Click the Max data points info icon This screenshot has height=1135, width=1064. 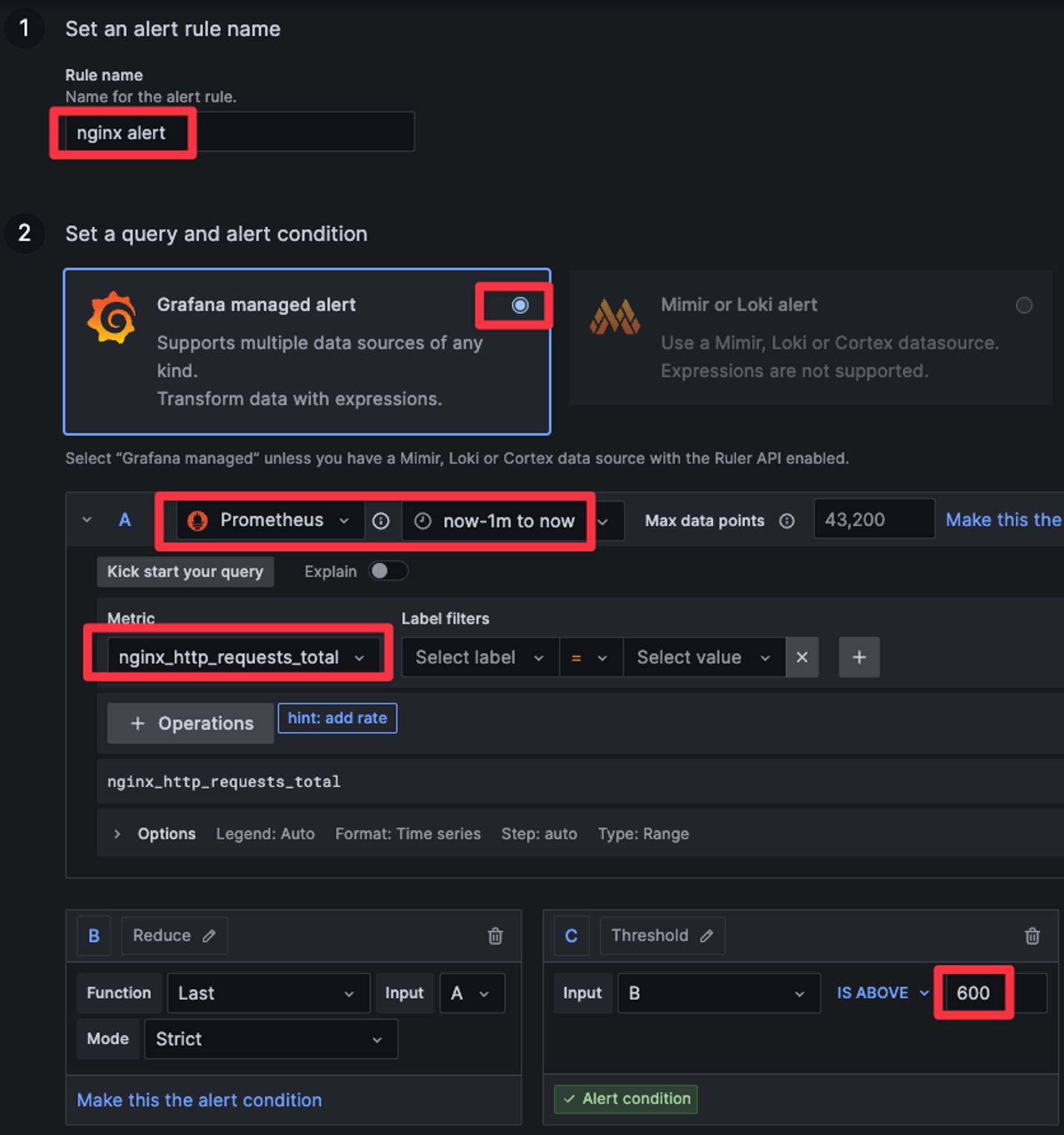(x=787, y=521)
